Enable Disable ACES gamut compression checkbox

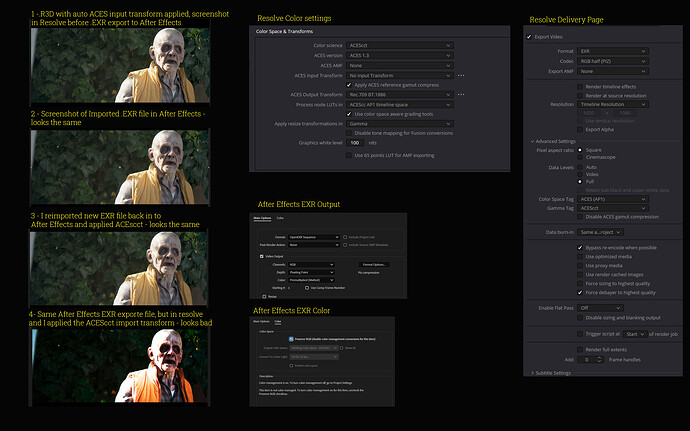(580, 217)
